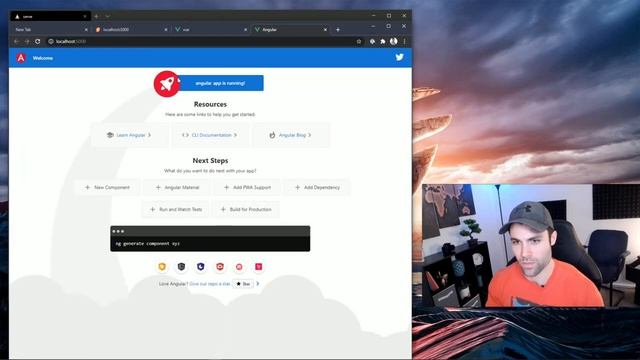
Task: Switch to the vue tab
Action: click(x=210, y=30)
